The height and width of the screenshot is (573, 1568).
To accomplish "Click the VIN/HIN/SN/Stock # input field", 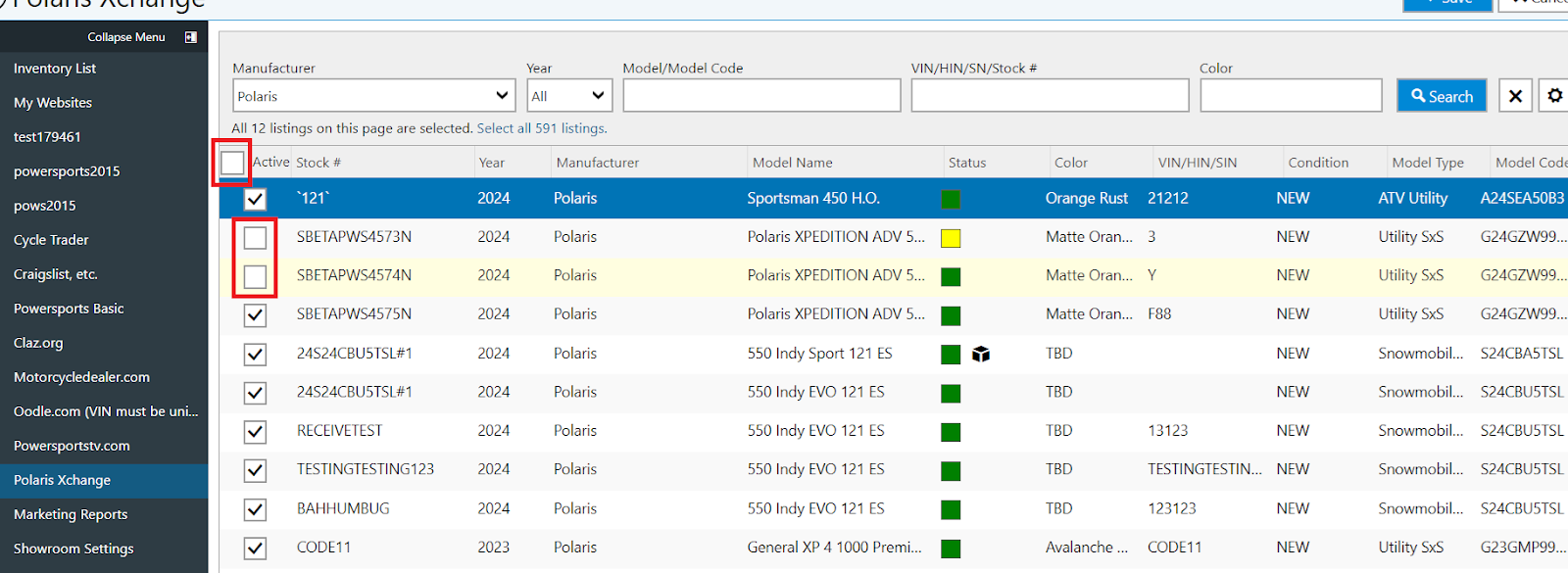I will coord(1050,96).
